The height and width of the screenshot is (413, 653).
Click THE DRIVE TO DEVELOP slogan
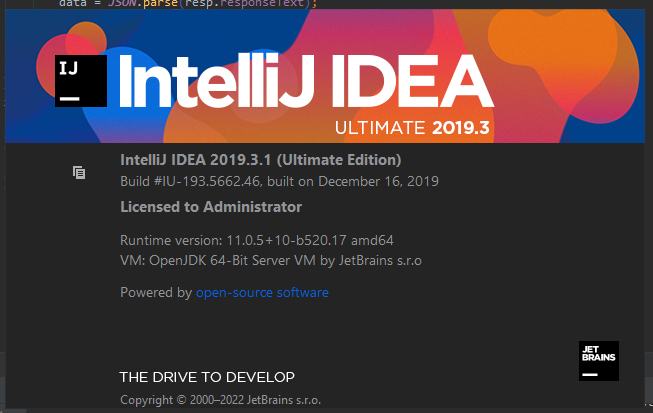click(x=207, y=377)
